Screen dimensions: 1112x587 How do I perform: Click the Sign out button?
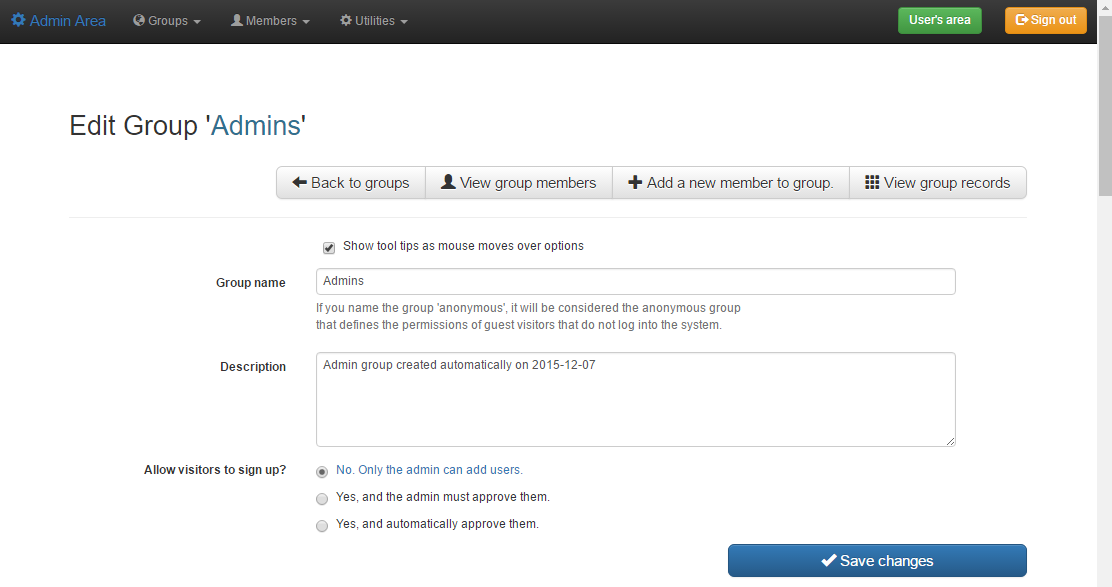[1046, 20]
